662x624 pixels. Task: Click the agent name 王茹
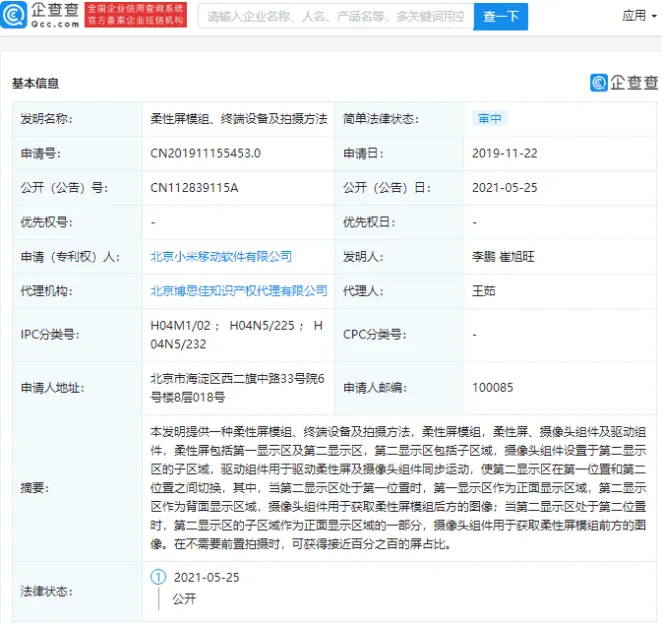pos(484,291)
